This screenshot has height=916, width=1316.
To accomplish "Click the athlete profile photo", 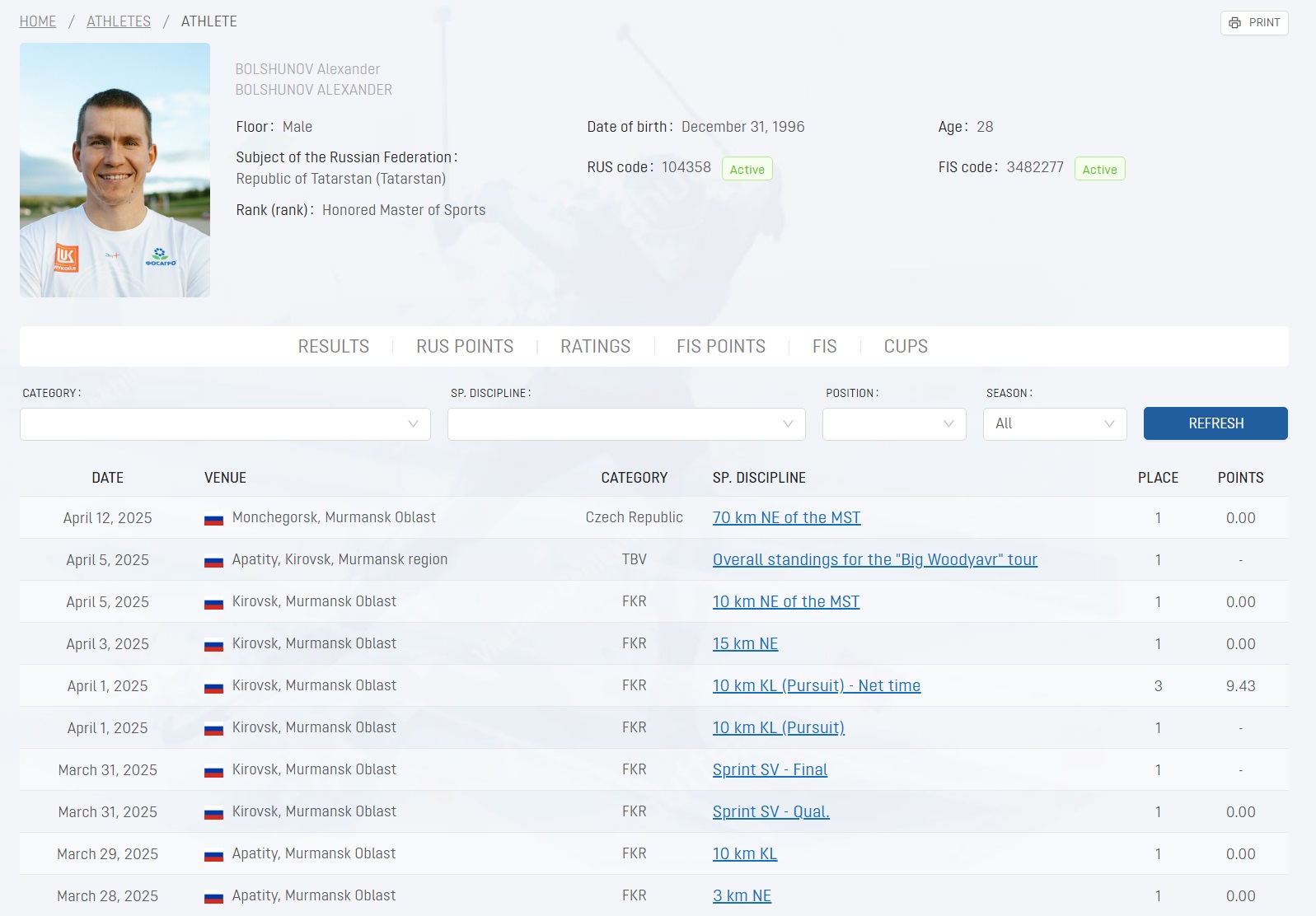I will tap(115, 170).
